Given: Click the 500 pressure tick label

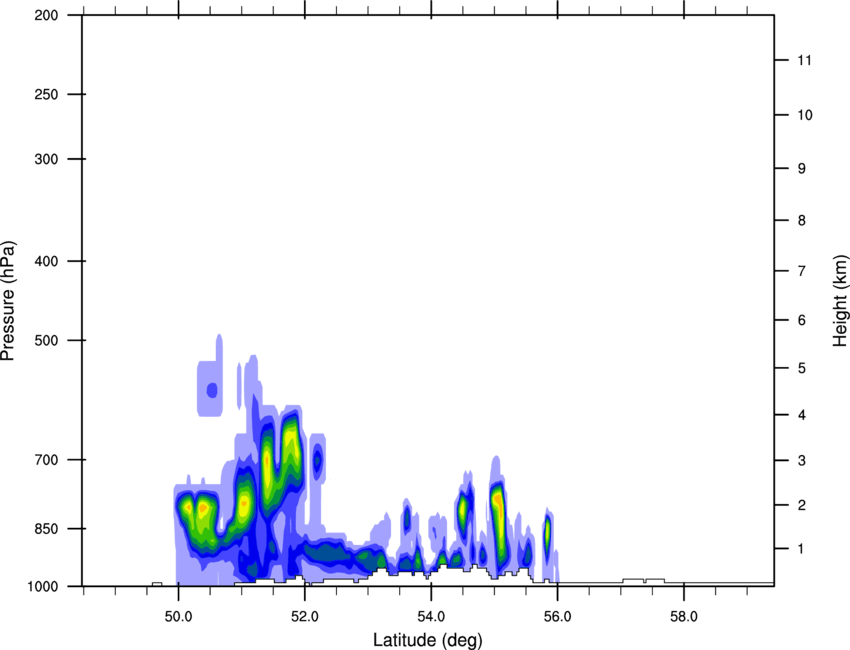Looking at the screenshot, I should click(x=46, y=340).
